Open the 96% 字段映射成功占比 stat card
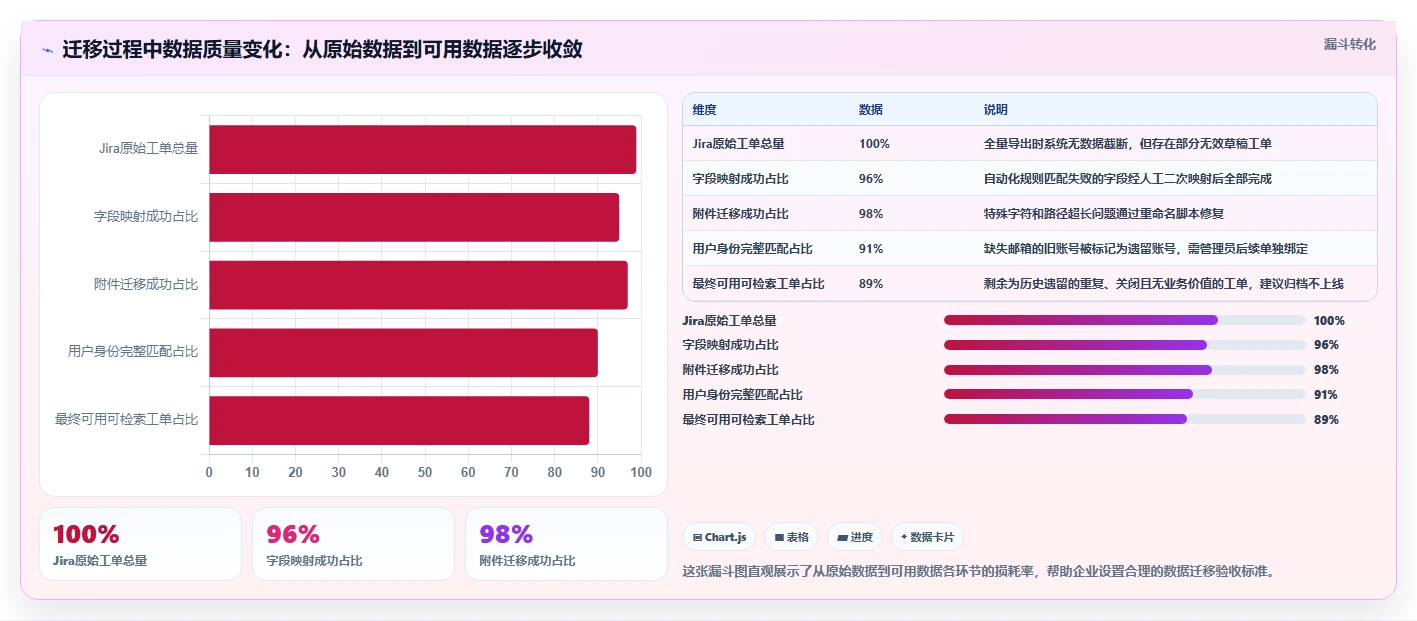Screen dimensions: 1417x621 pyautogui.click(x=353, y=544)
